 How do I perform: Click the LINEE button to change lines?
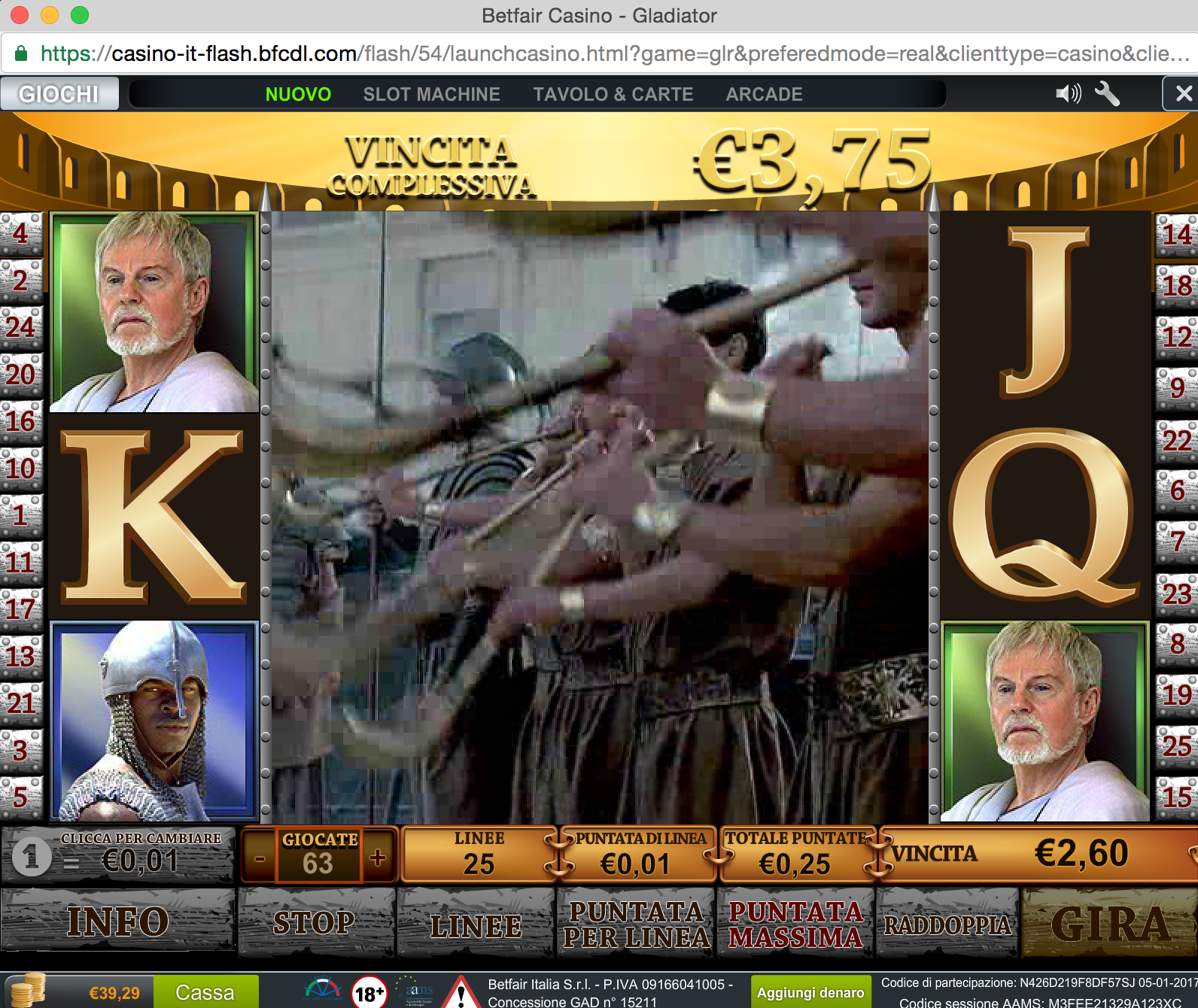pyautogui.click(x=476, y=925)
